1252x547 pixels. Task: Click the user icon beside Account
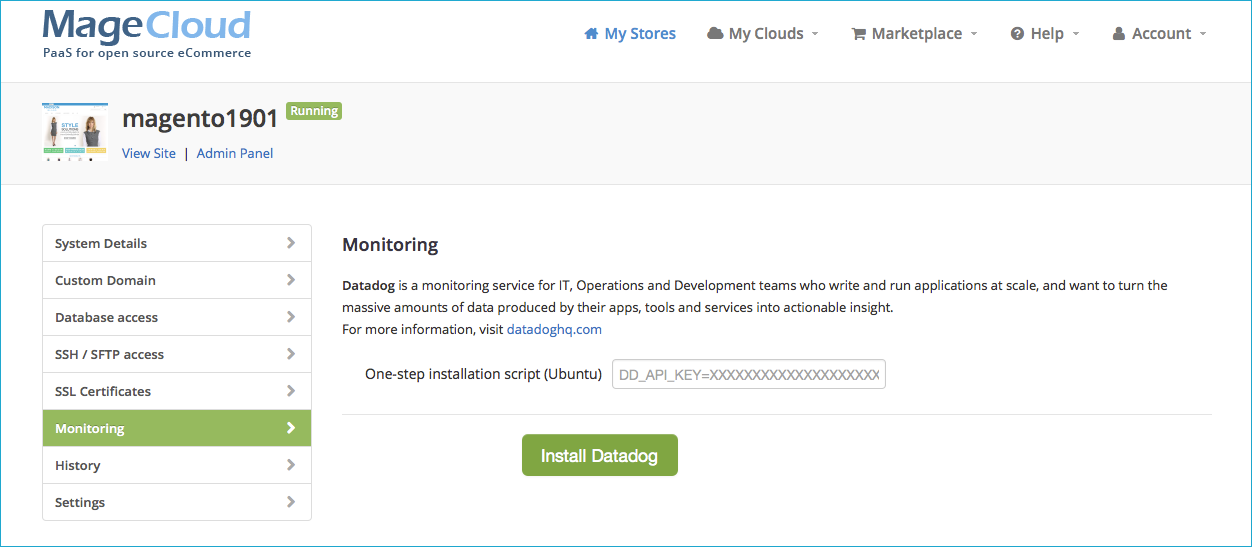pos(1119,33)
